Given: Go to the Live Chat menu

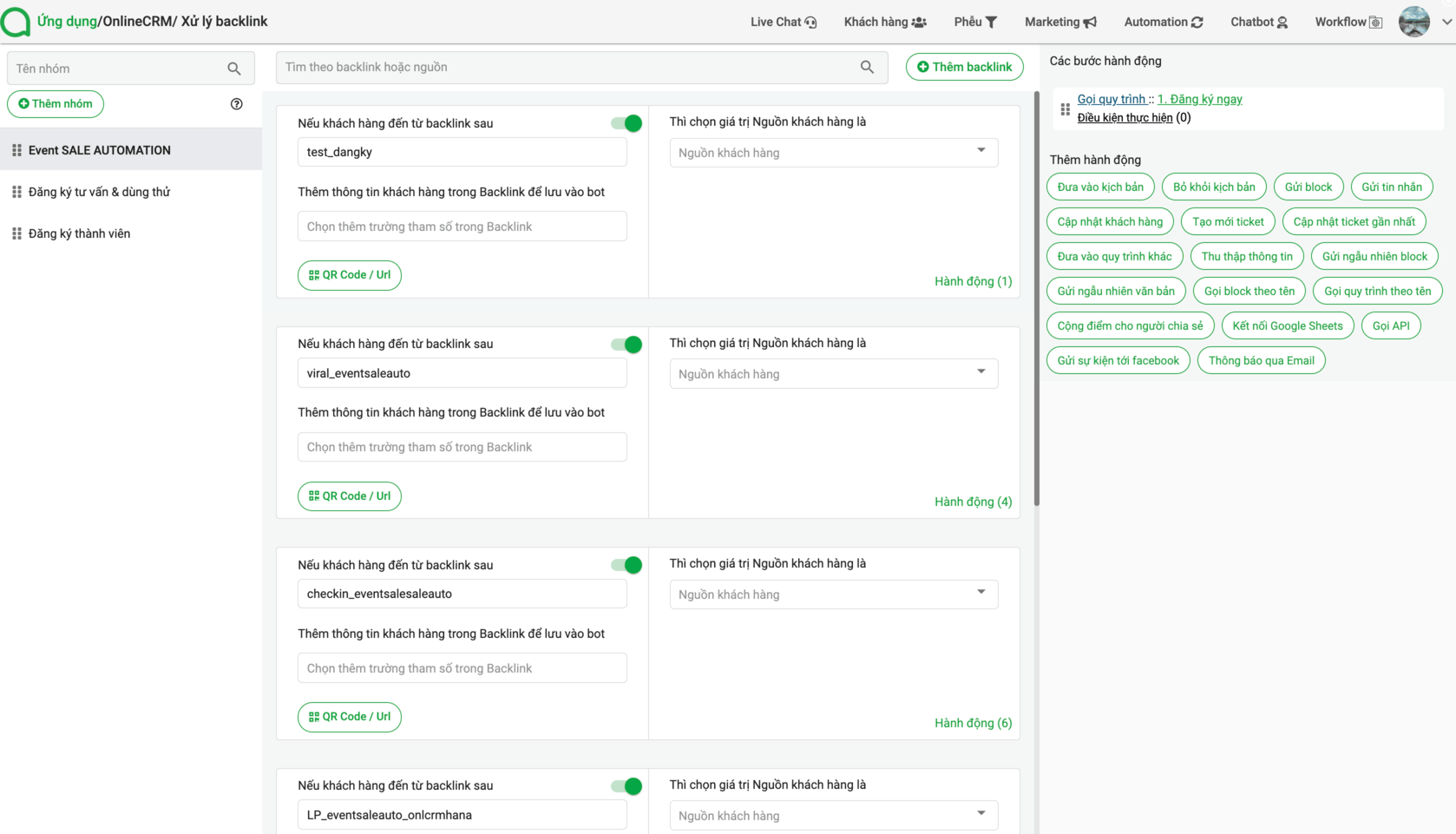Looking at the screenshot, I should click(x=783, y=22).
